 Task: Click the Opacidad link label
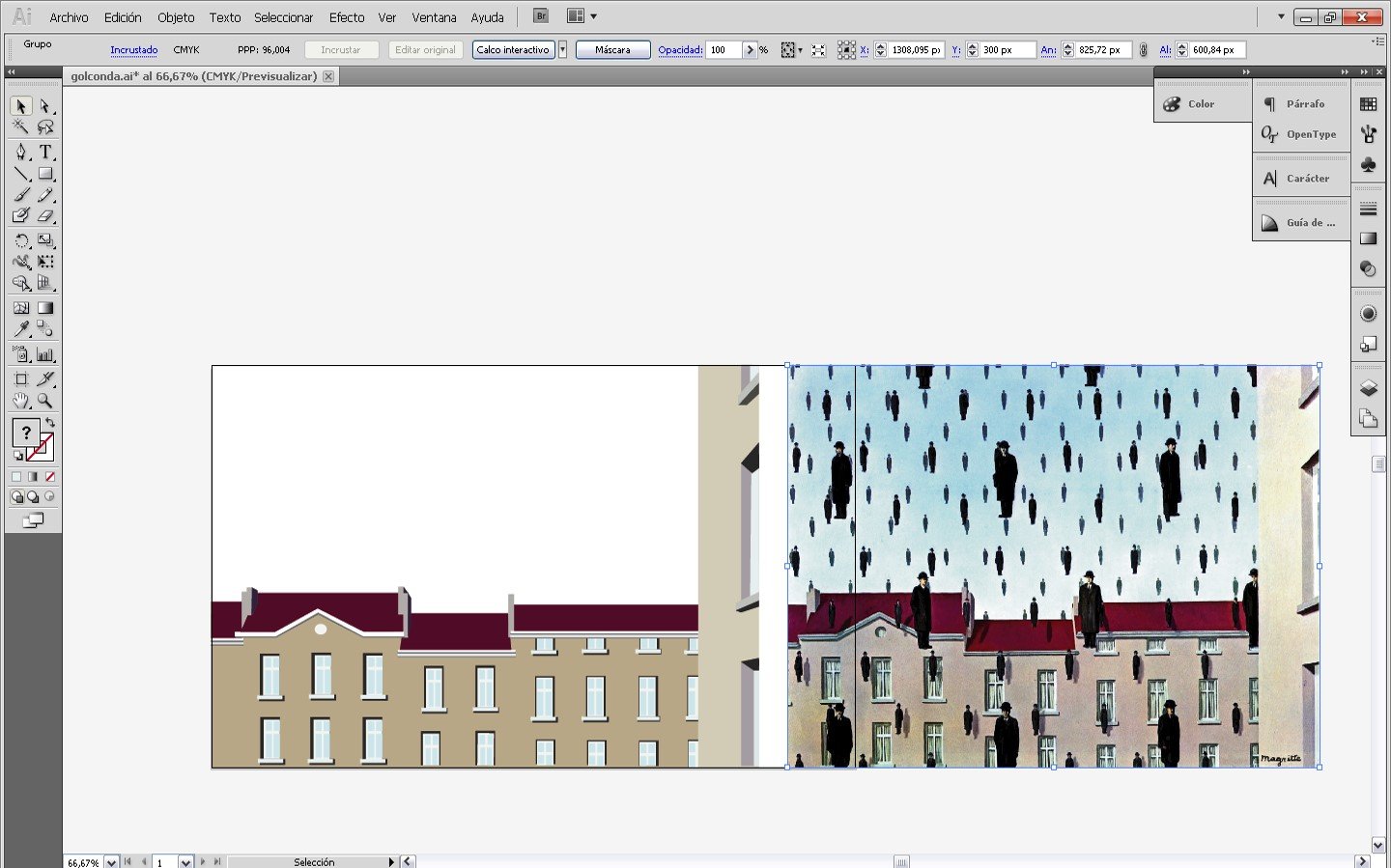coord(680,50)
